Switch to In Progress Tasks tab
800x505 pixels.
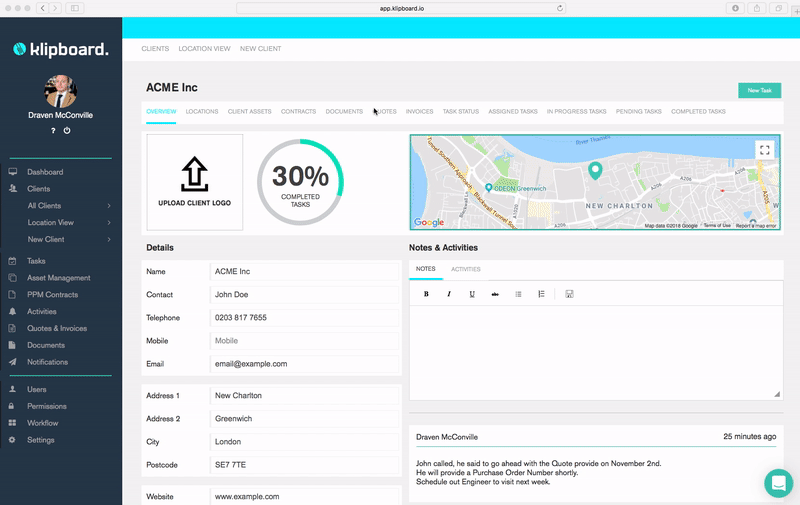(x=577, y=111)
